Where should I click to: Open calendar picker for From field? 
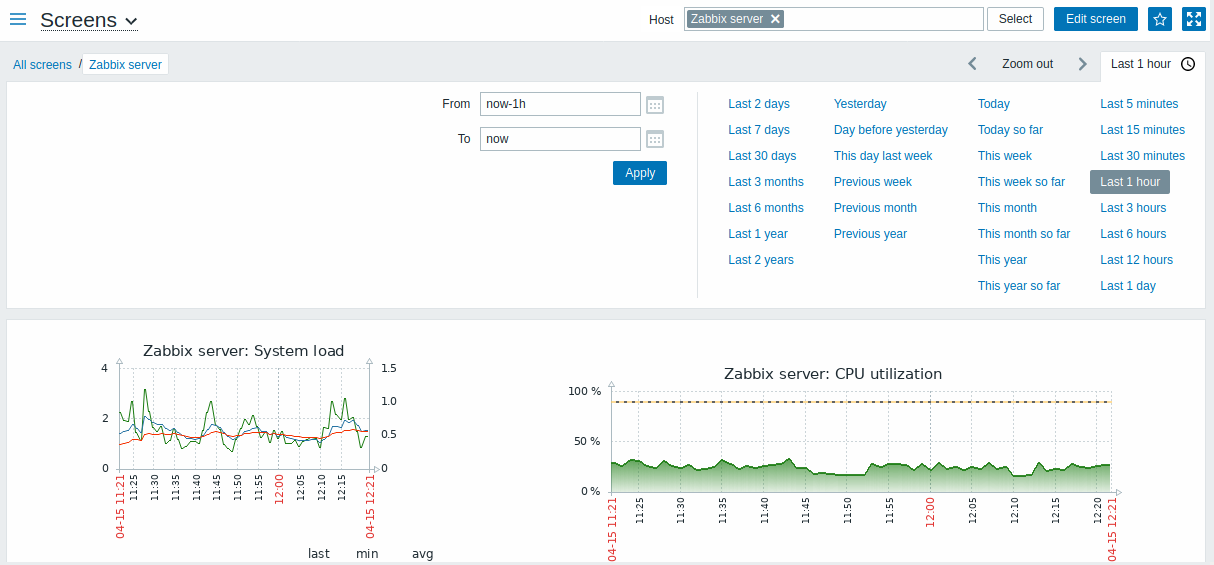coord(655,104)
